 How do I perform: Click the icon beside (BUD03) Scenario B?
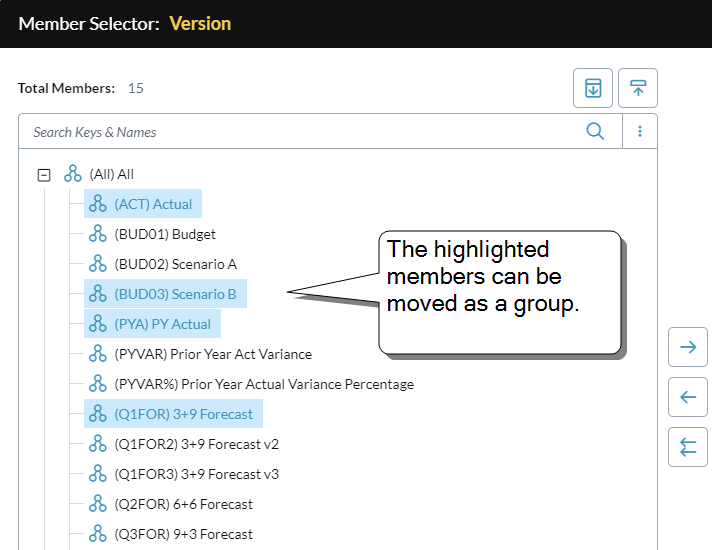(98, 293)
